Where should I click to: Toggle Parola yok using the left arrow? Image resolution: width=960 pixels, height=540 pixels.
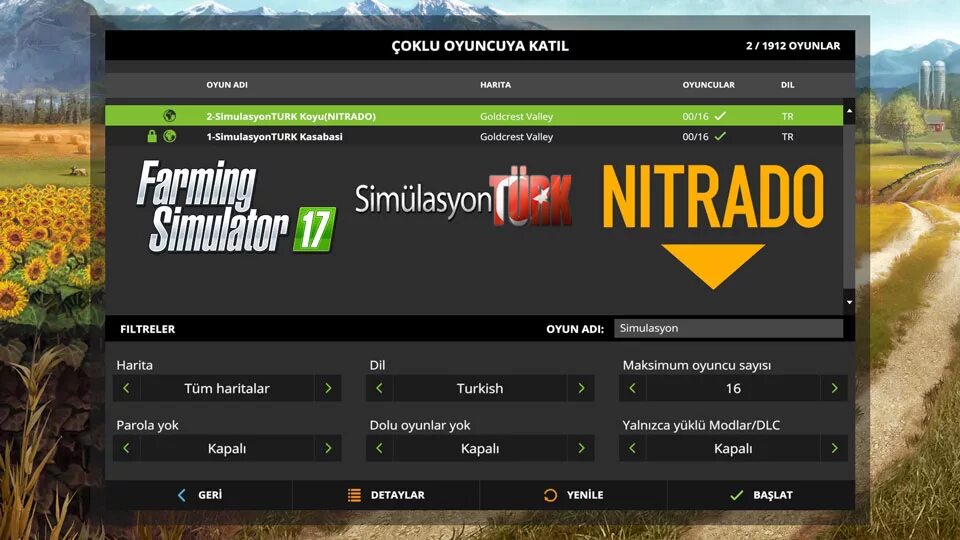pos(127,448)
